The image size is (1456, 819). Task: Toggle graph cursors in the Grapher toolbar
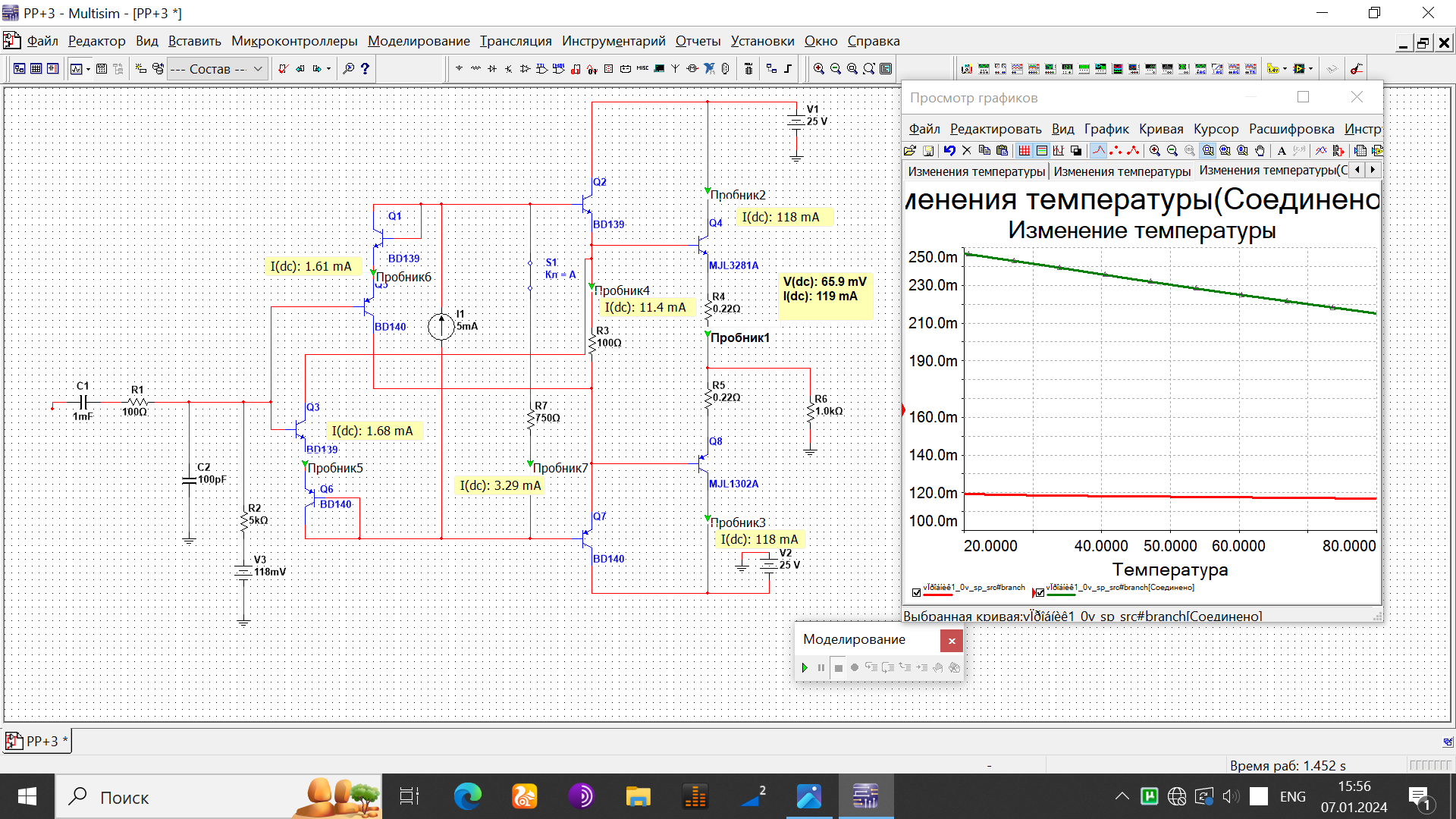[1059, 150]
